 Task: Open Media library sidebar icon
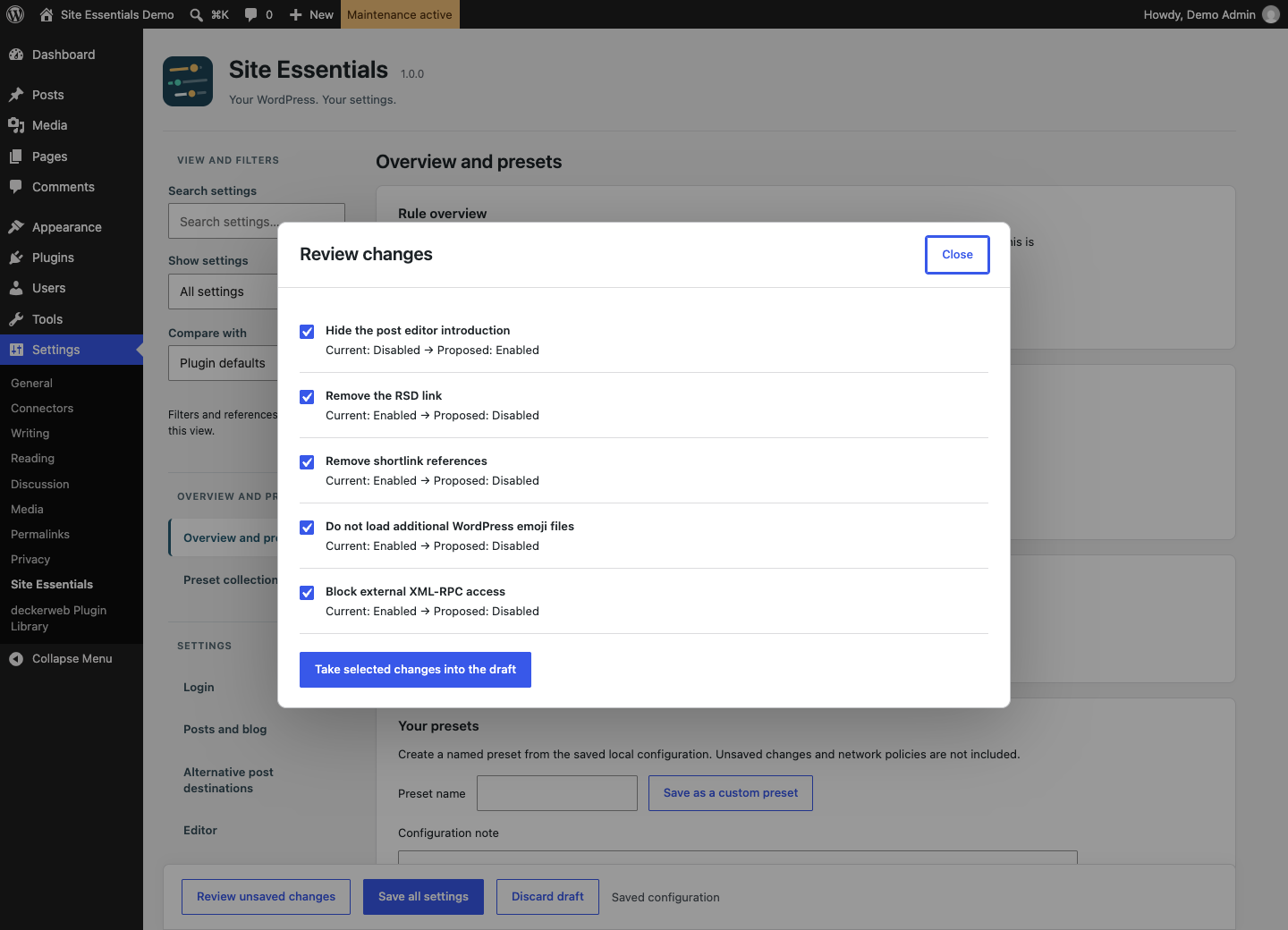[16, 125]
